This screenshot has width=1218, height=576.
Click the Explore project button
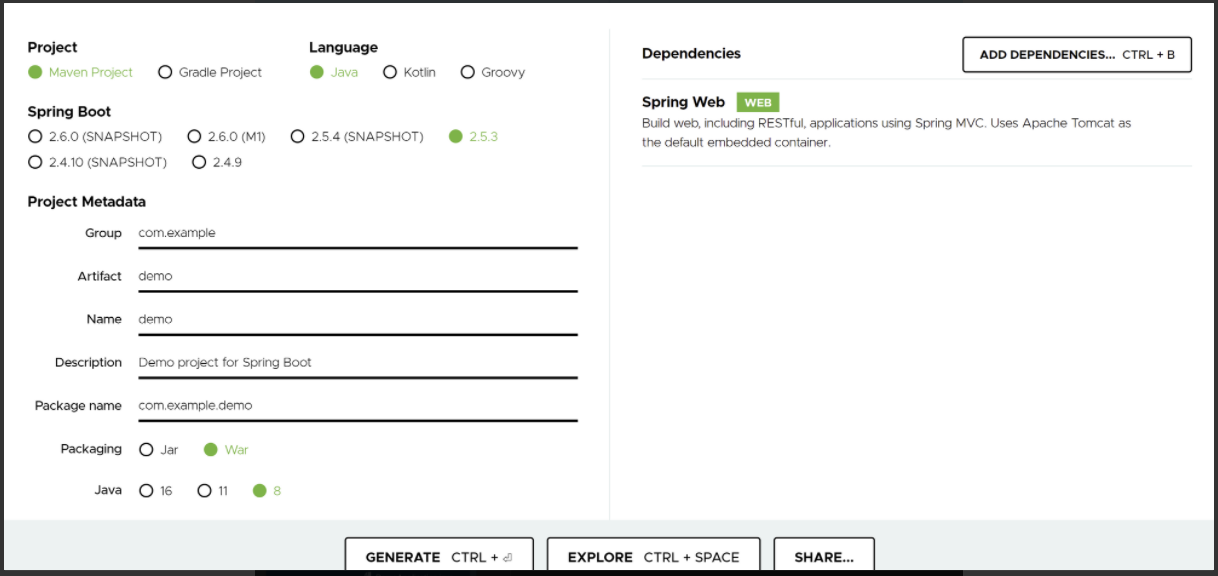point(653,557)
